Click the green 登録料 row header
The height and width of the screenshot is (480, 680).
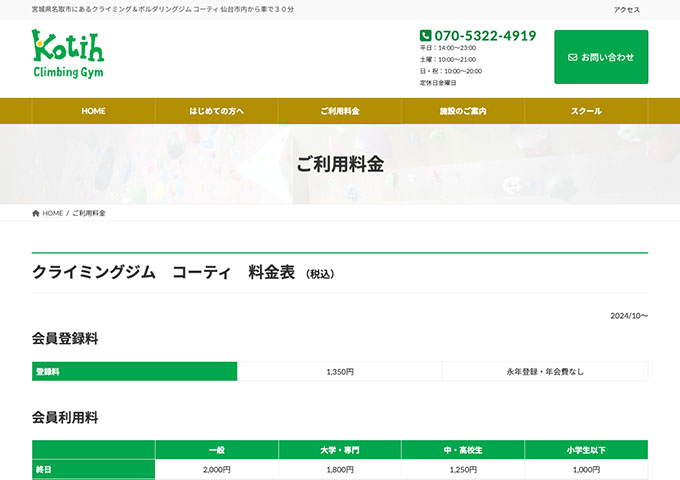134,372
